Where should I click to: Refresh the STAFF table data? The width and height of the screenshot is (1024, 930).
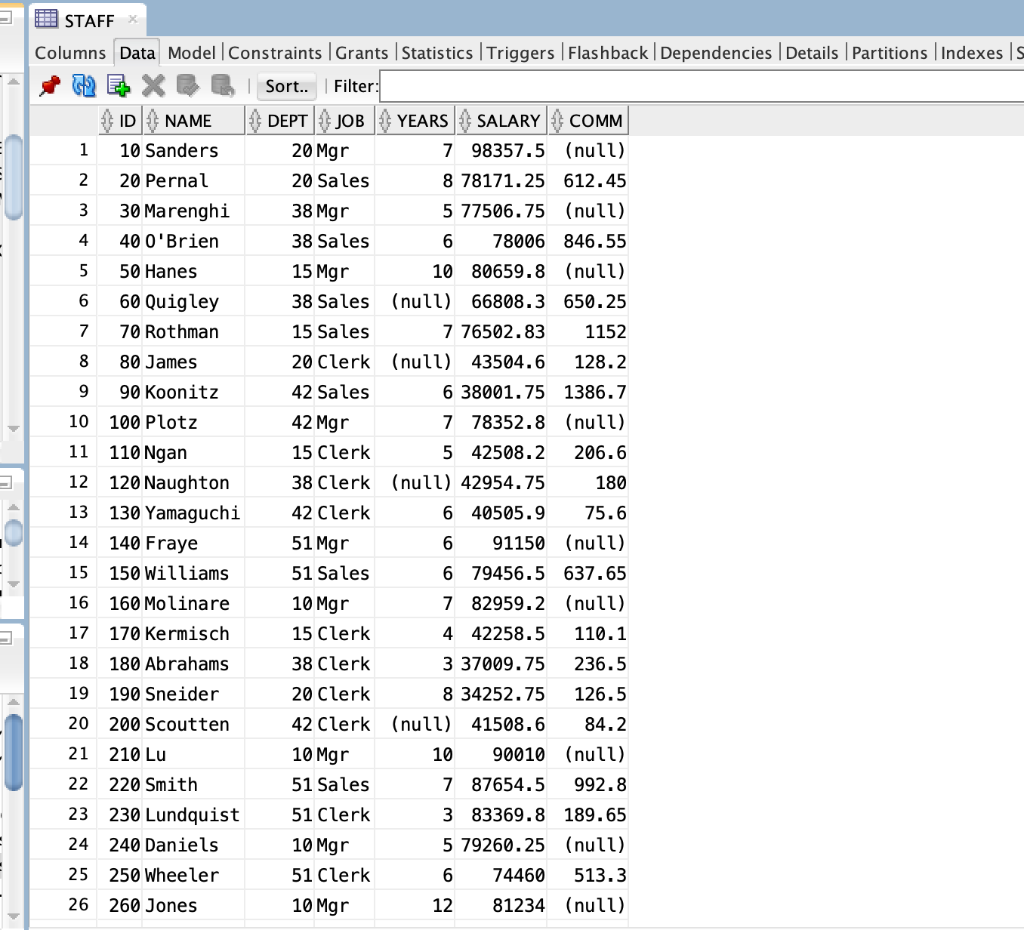(x=84, y=86)
